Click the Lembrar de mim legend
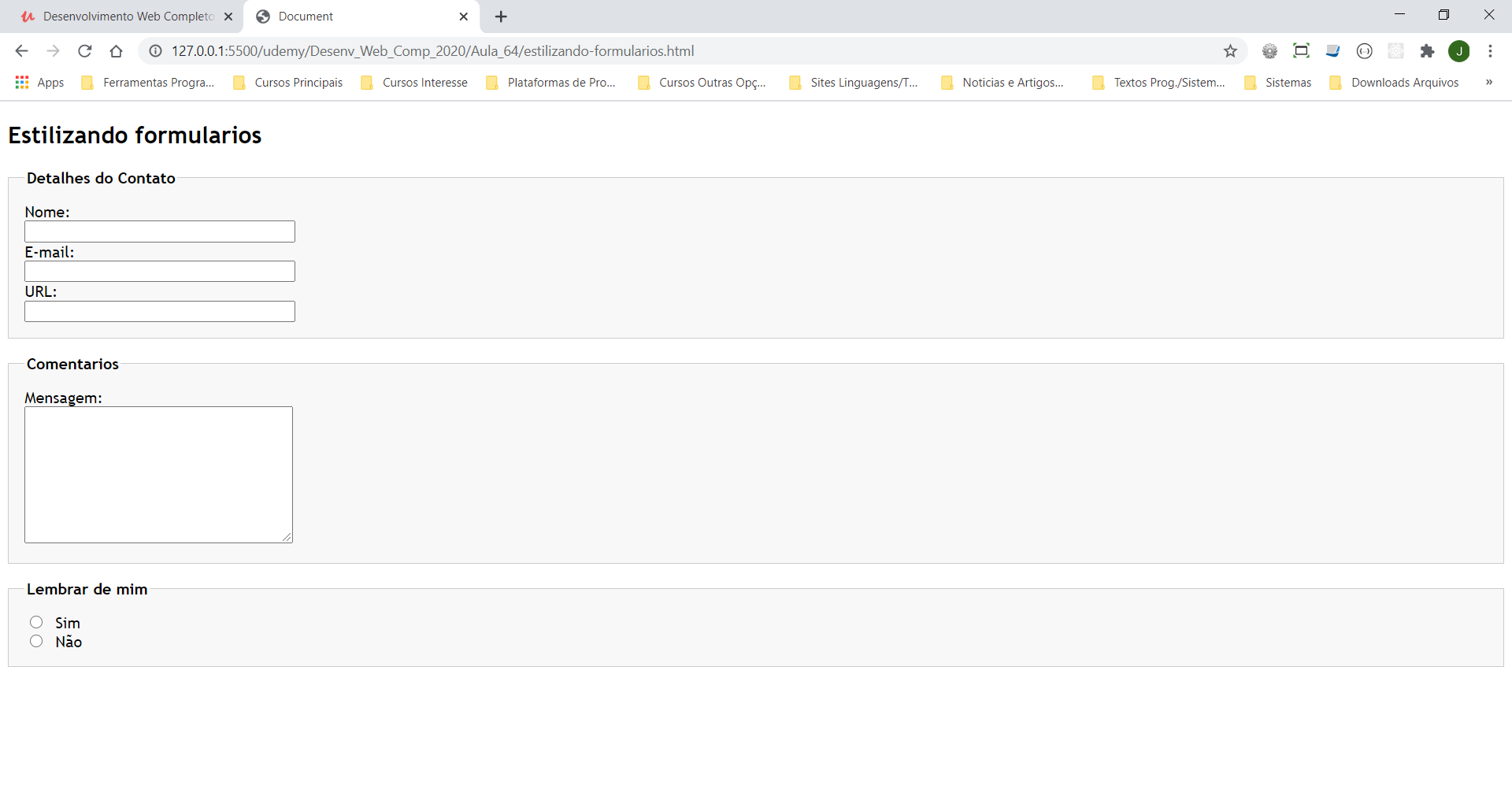 [87, 590]
